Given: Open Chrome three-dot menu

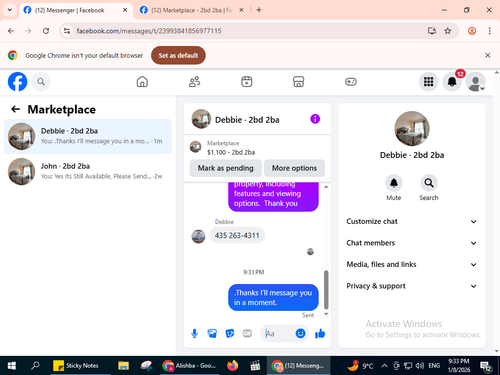Looking at the screenshot, I should (x=489, y=31).
